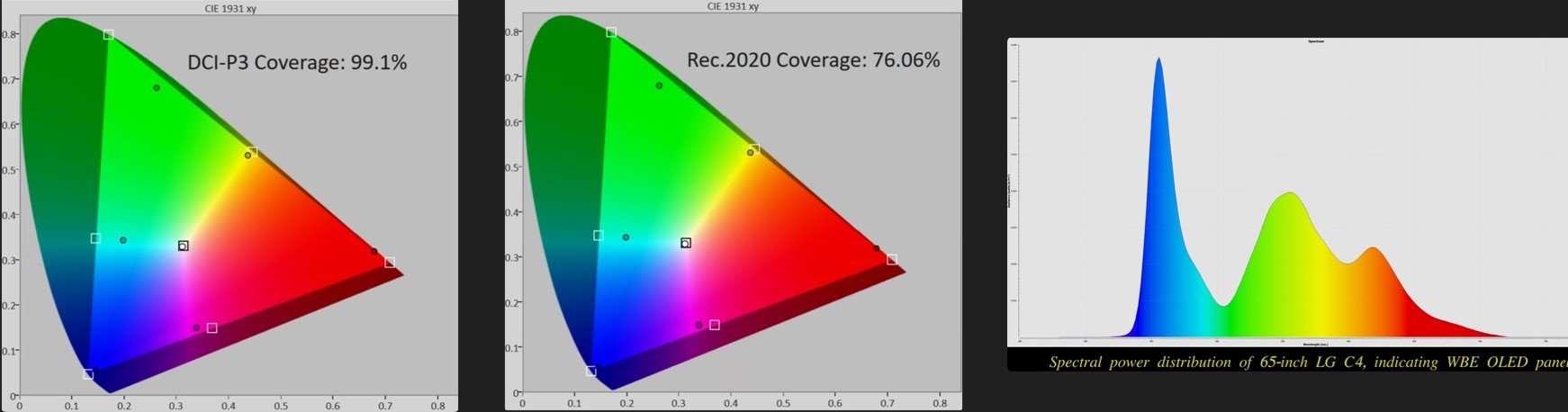Select red primary target square in Rec.2020 chart

[x=892, y=260]
